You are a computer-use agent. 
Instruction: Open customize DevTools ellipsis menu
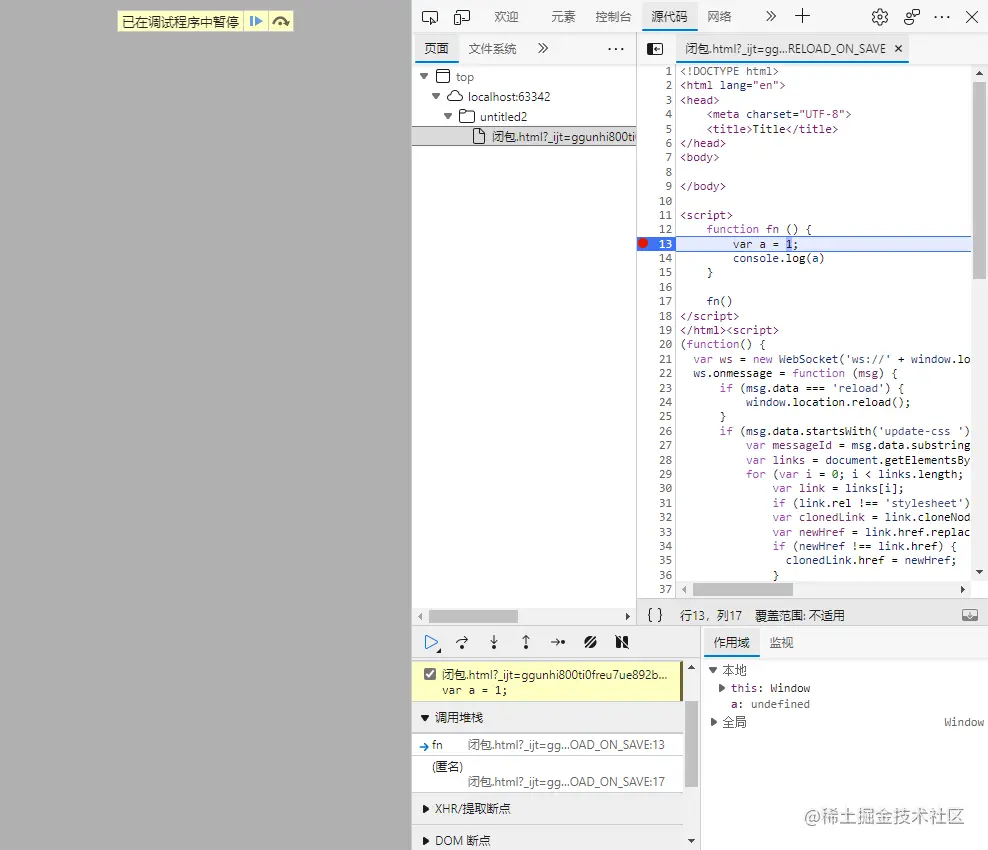pos(942,17)
